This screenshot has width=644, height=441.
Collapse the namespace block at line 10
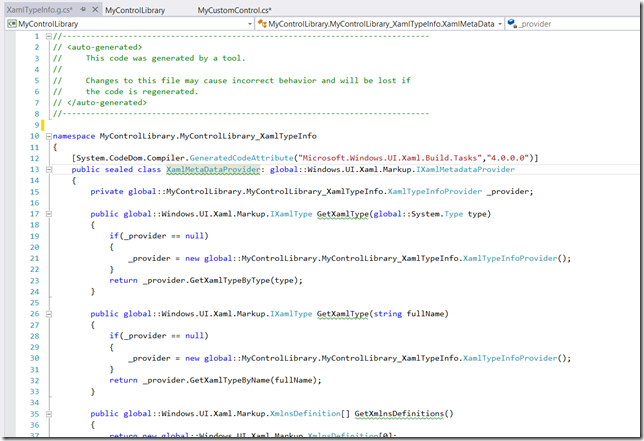point(48,136)
